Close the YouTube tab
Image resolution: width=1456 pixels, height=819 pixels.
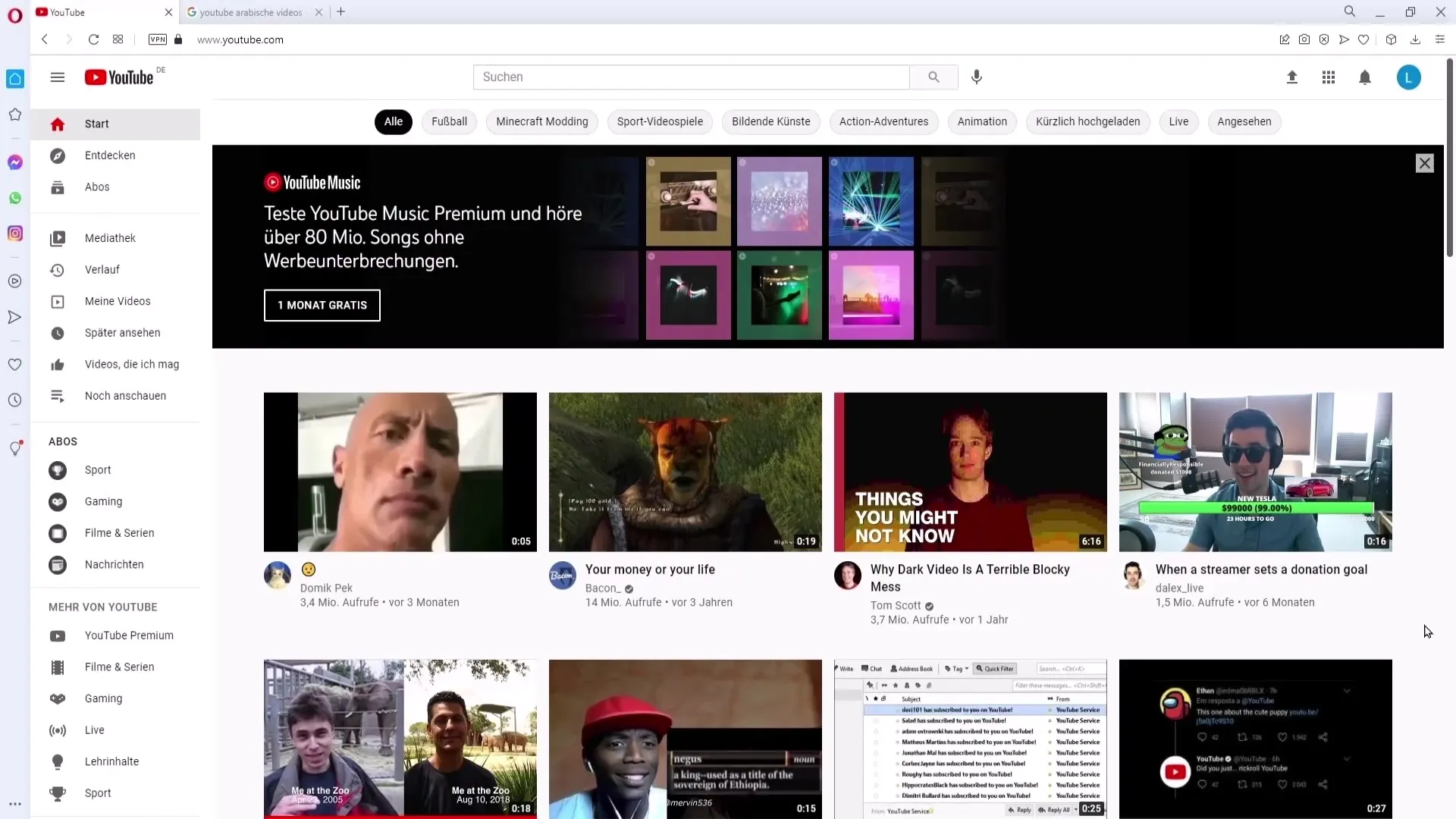pyautogui.click(x=168, y=12)
